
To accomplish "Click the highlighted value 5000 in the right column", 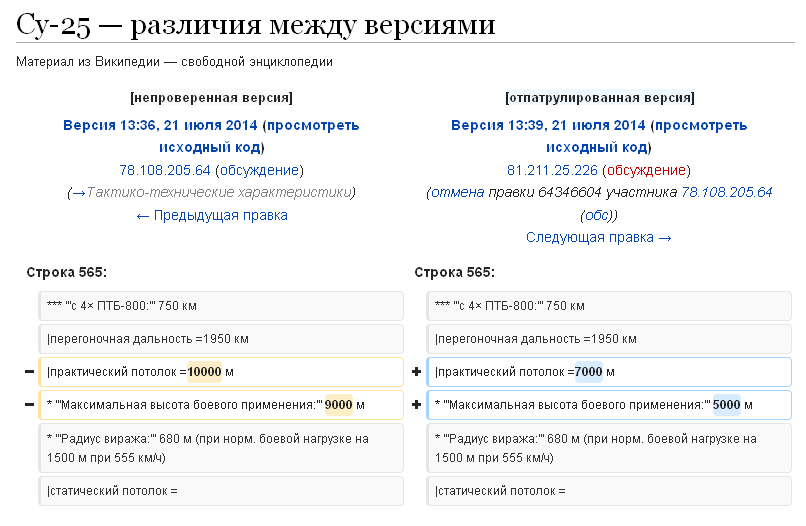I will pyautogui.click(x=726, y=405).
